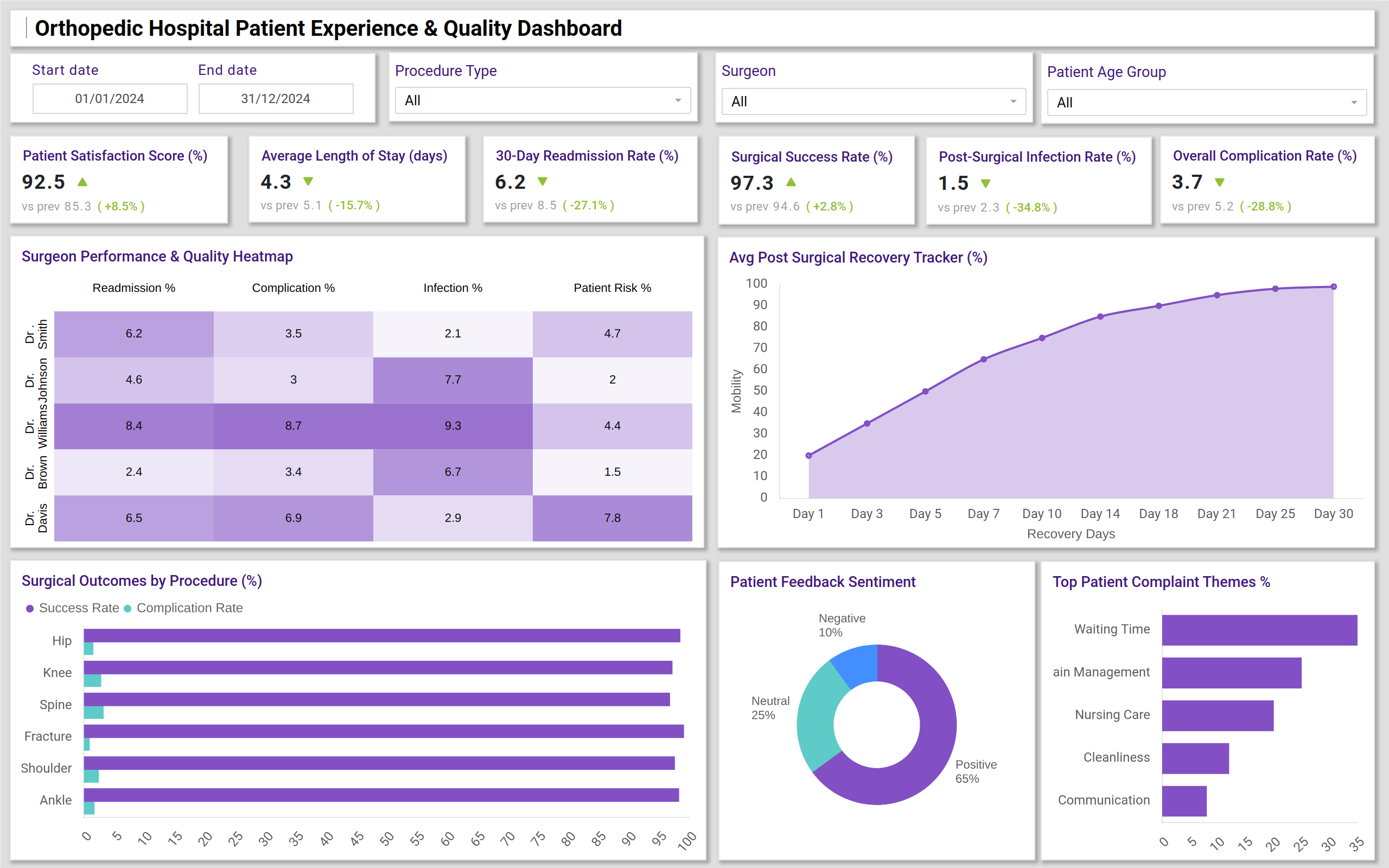This screenshot has height=868, width=1389.
Task: Select the Complication Rate legend marker
Action: coord(128,609)
